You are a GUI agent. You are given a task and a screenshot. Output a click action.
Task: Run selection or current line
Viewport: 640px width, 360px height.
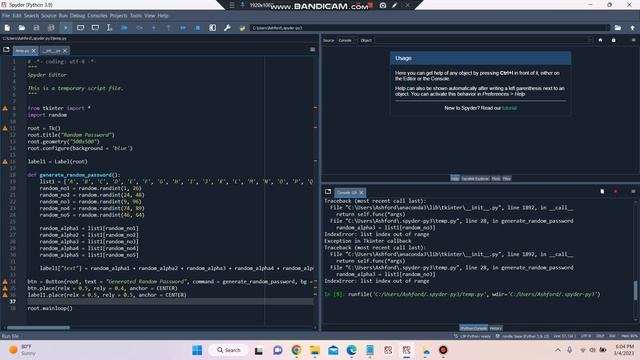109,28
